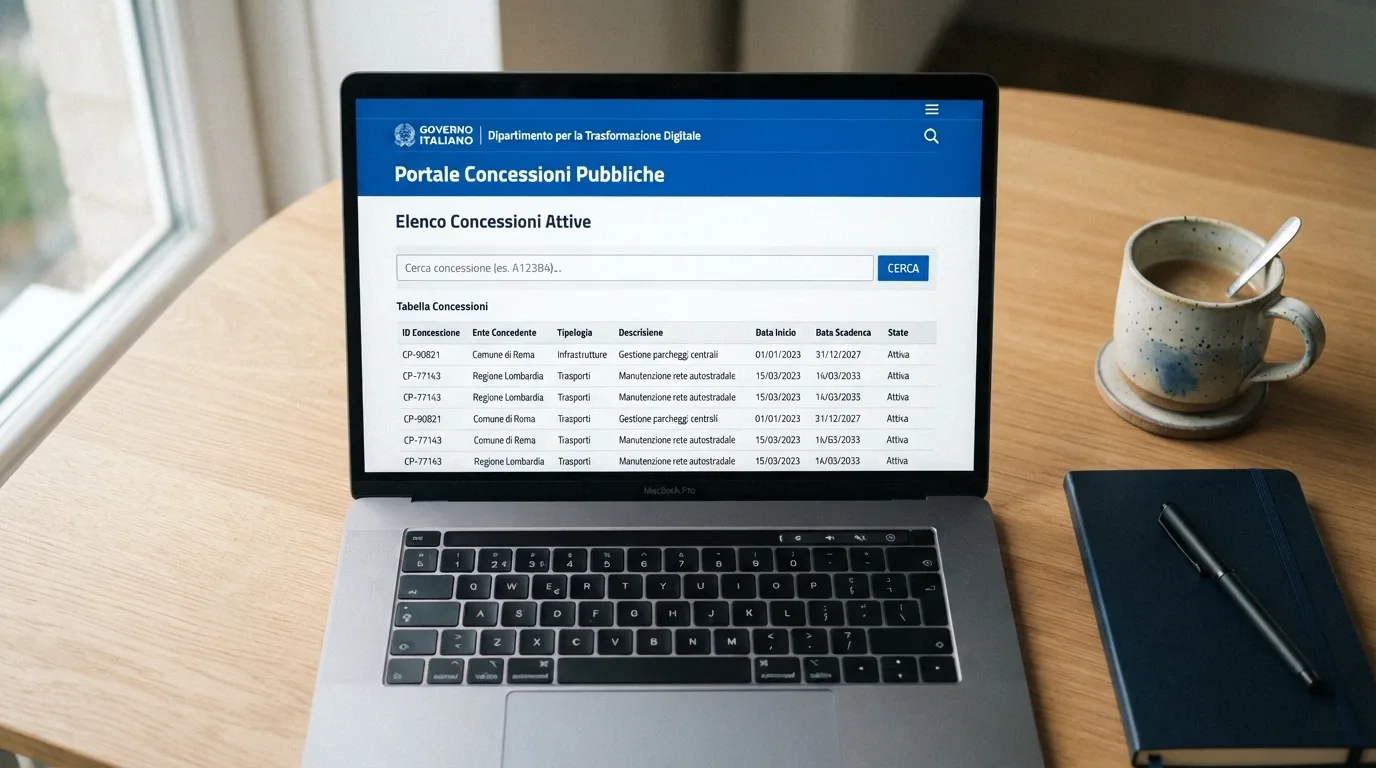Select Regione Lombardia in the CP-77163 row
Screen dimensions: 1376x768
[509, 462]
